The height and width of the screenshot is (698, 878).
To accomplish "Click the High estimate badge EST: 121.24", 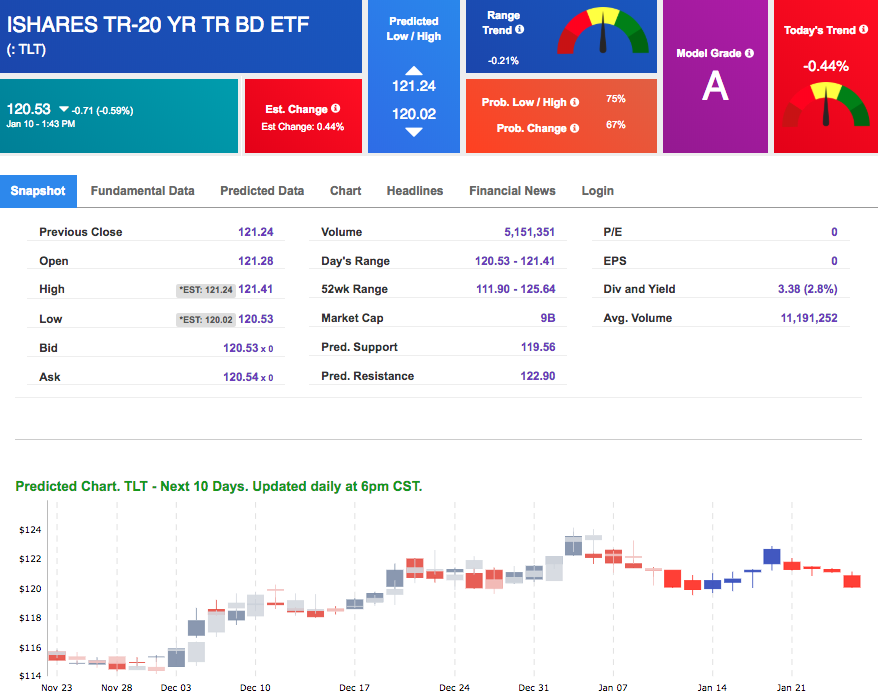I will click(206, 290).
